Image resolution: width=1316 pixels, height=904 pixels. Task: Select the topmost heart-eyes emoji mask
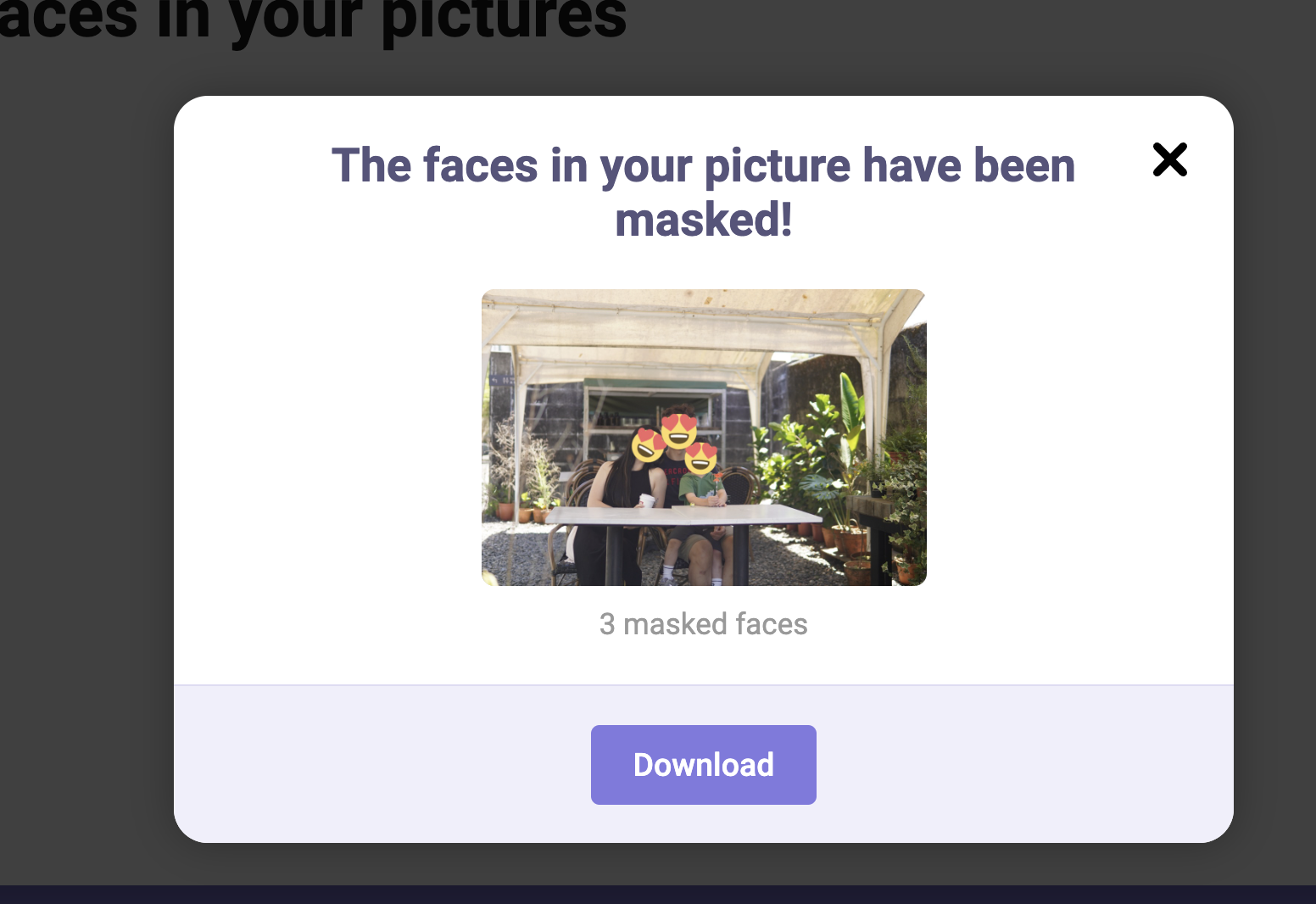pyautogui.click(x=679, y=430)
